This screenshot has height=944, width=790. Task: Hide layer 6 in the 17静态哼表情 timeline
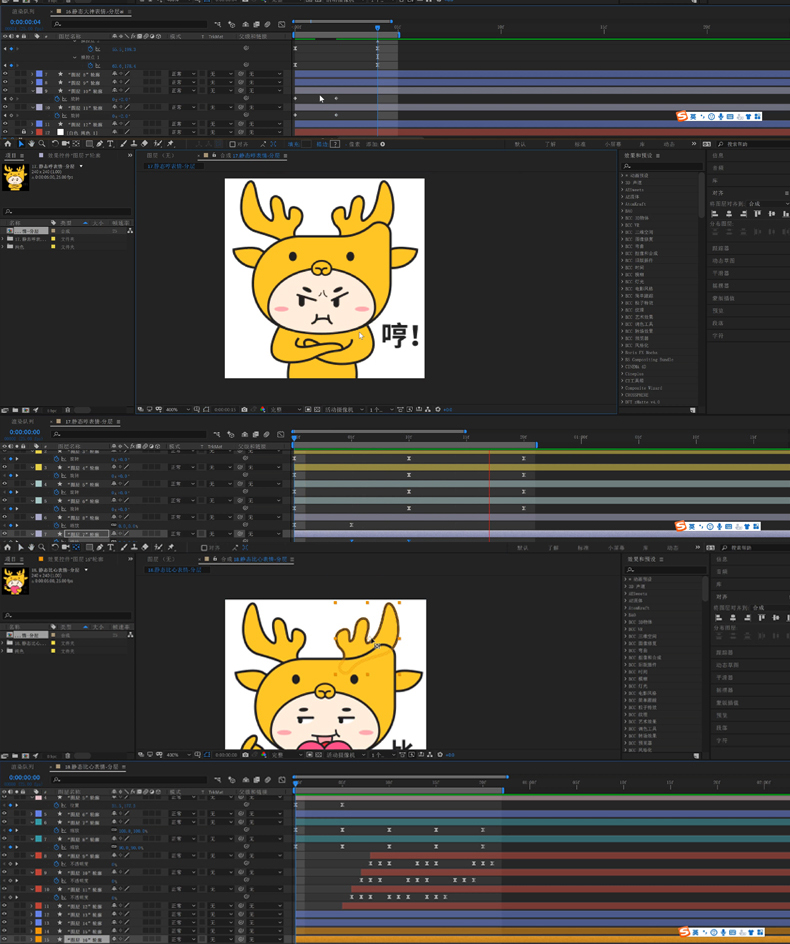pos(5,517)
